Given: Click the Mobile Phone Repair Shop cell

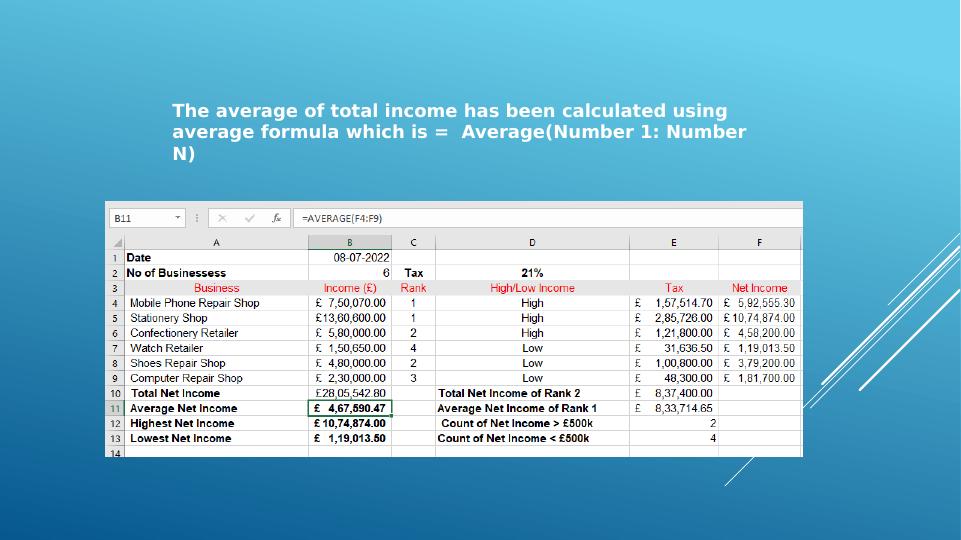Looking at the screenshot, I should point(216,303).
